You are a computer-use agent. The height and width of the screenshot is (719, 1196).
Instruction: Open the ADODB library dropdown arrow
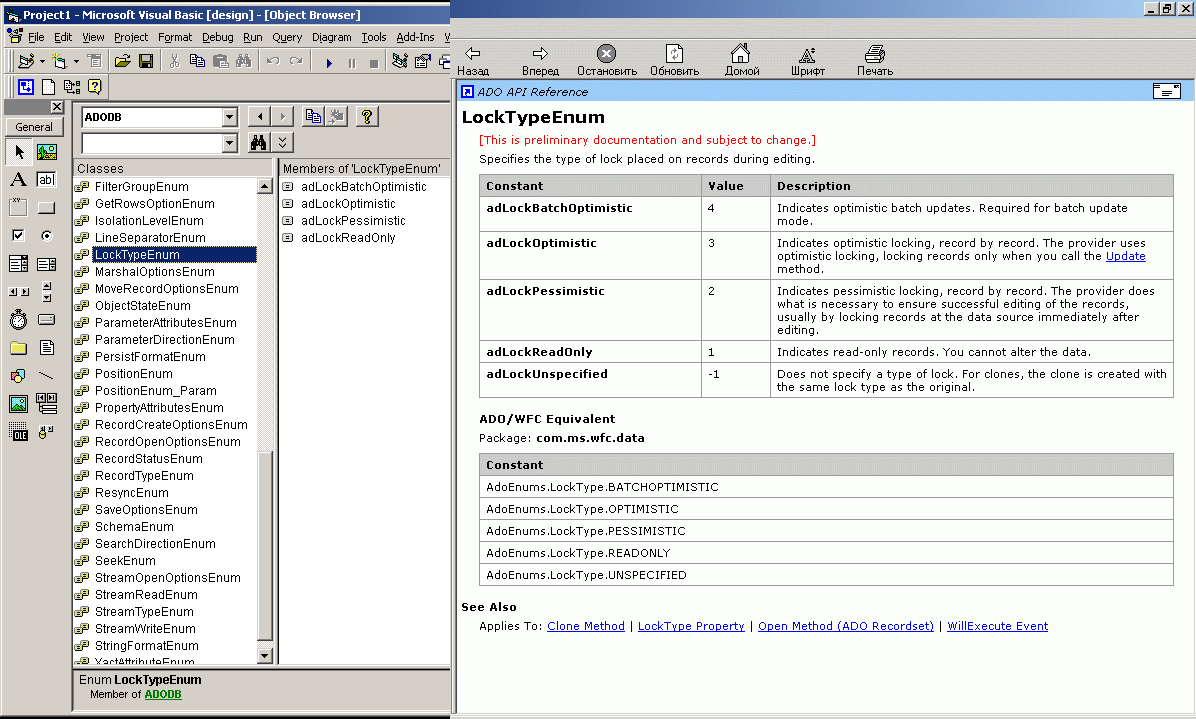coord(230,117)
